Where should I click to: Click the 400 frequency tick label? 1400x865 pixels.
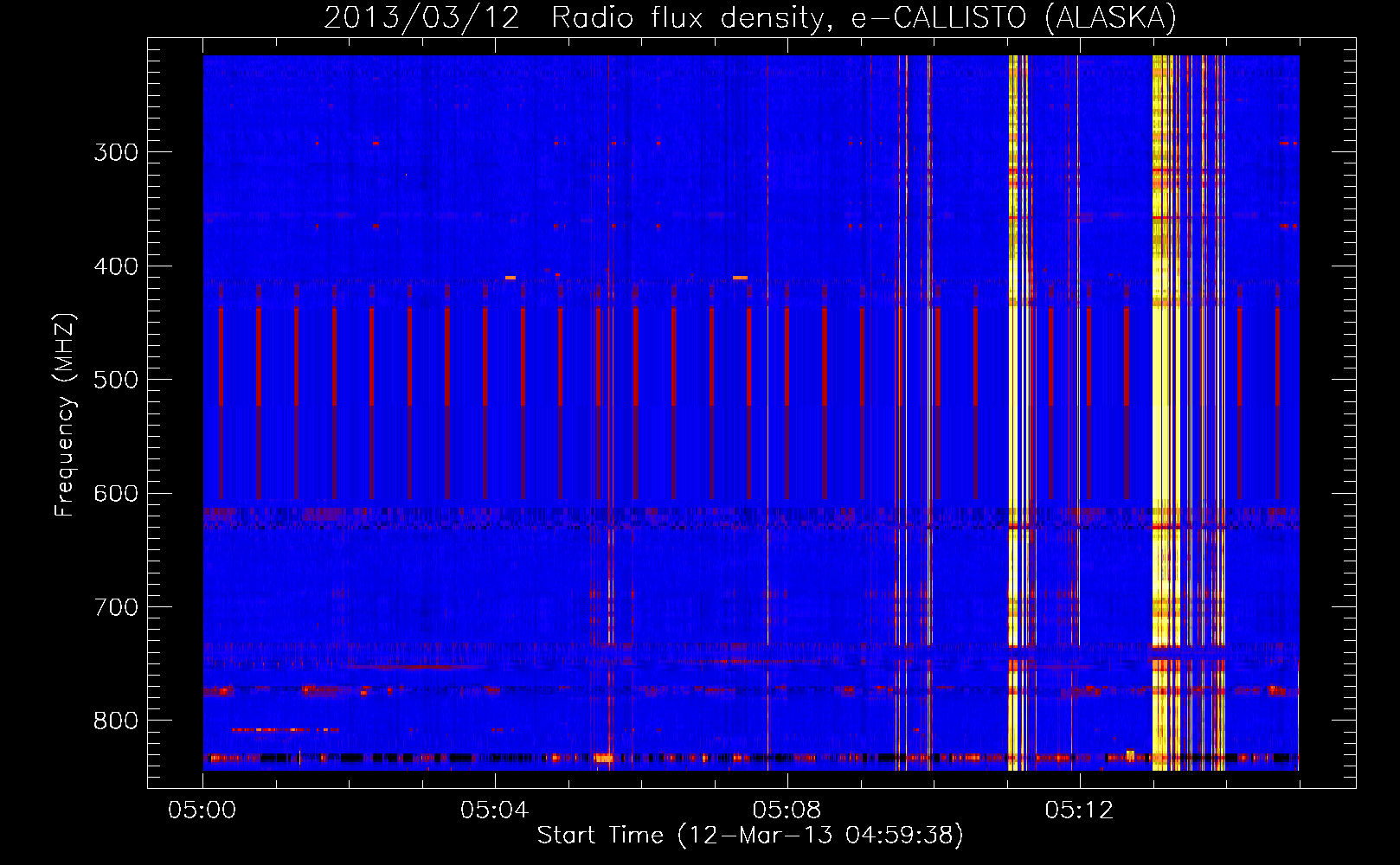[x=116, y=266]
